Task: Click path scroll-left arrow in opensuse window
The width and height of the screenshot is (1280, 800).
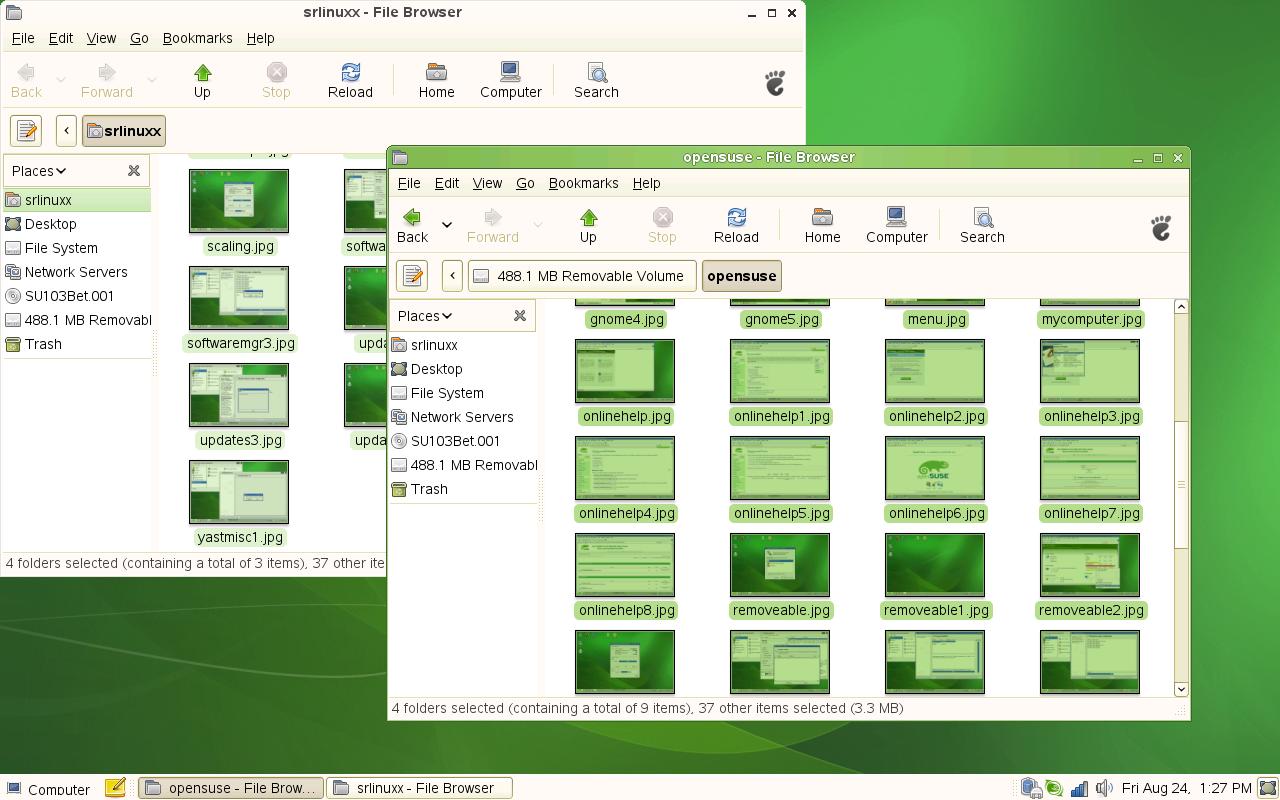Action: (x=452, y=276)
